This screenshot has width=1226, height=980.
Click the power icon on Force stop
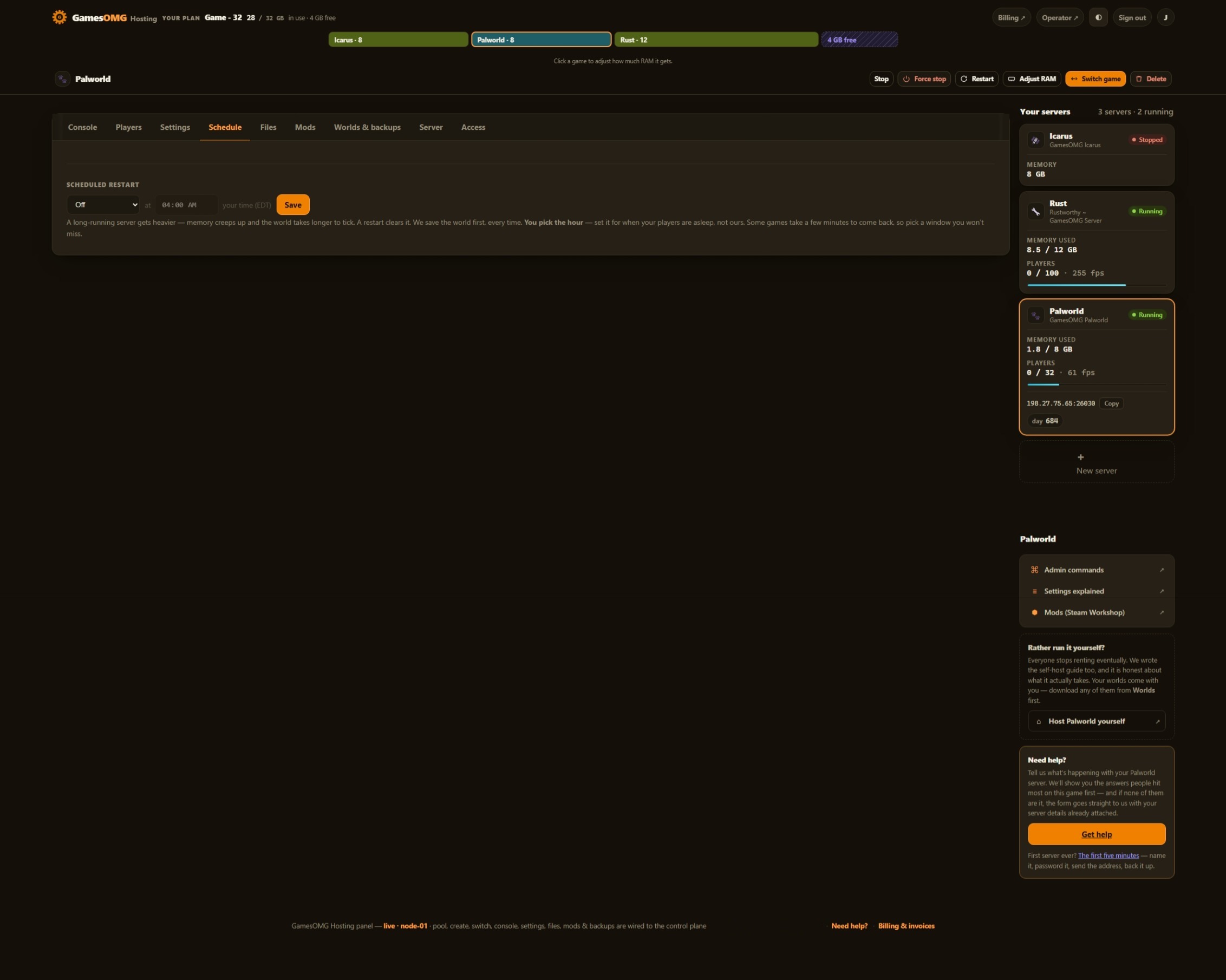[907, 79]
